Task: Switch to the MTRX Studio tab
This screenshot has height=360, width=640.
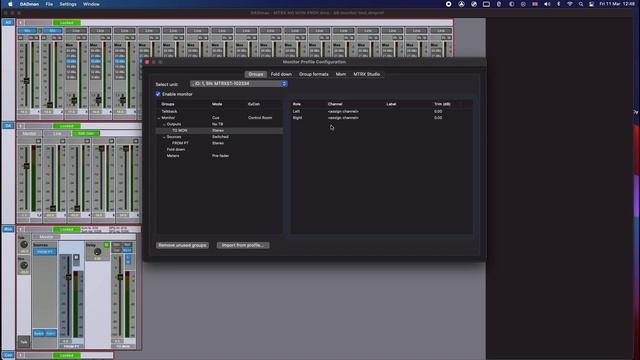Action: (x=367, y=74)
